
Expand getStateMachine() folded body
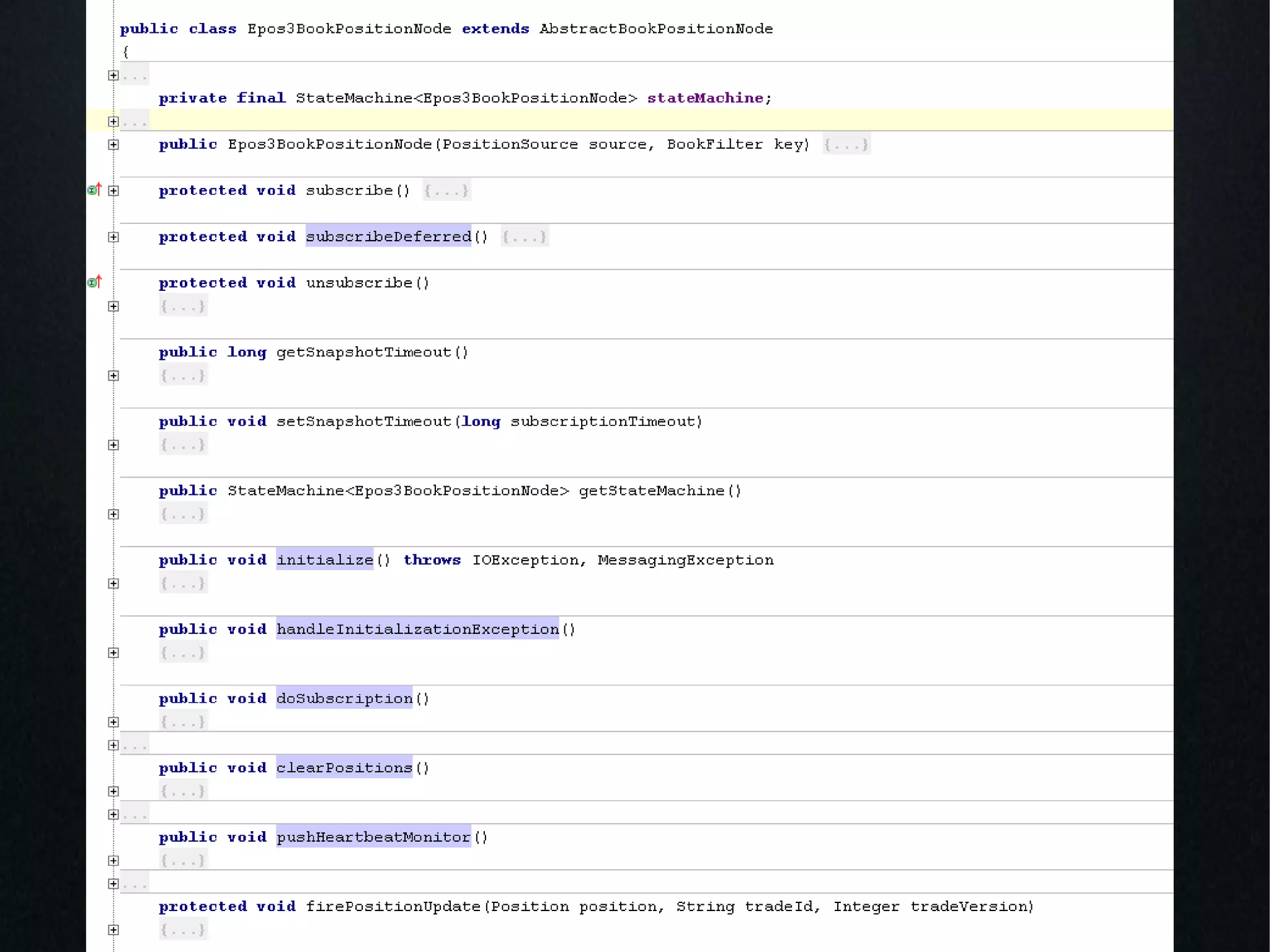[113, 514]
